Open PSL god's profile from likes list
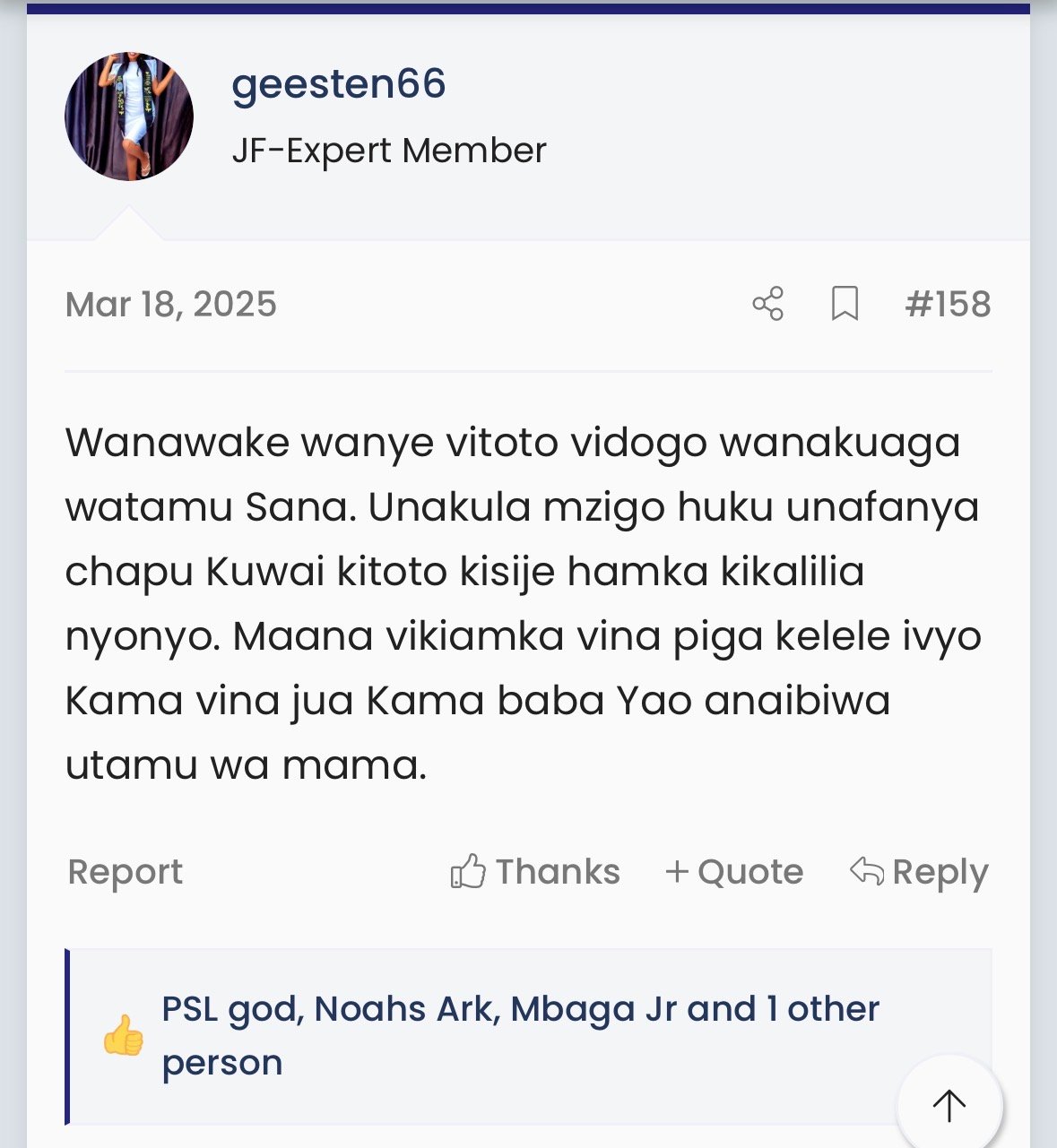Viewport: 1057px width, 1148px height. pos(231,1009)
